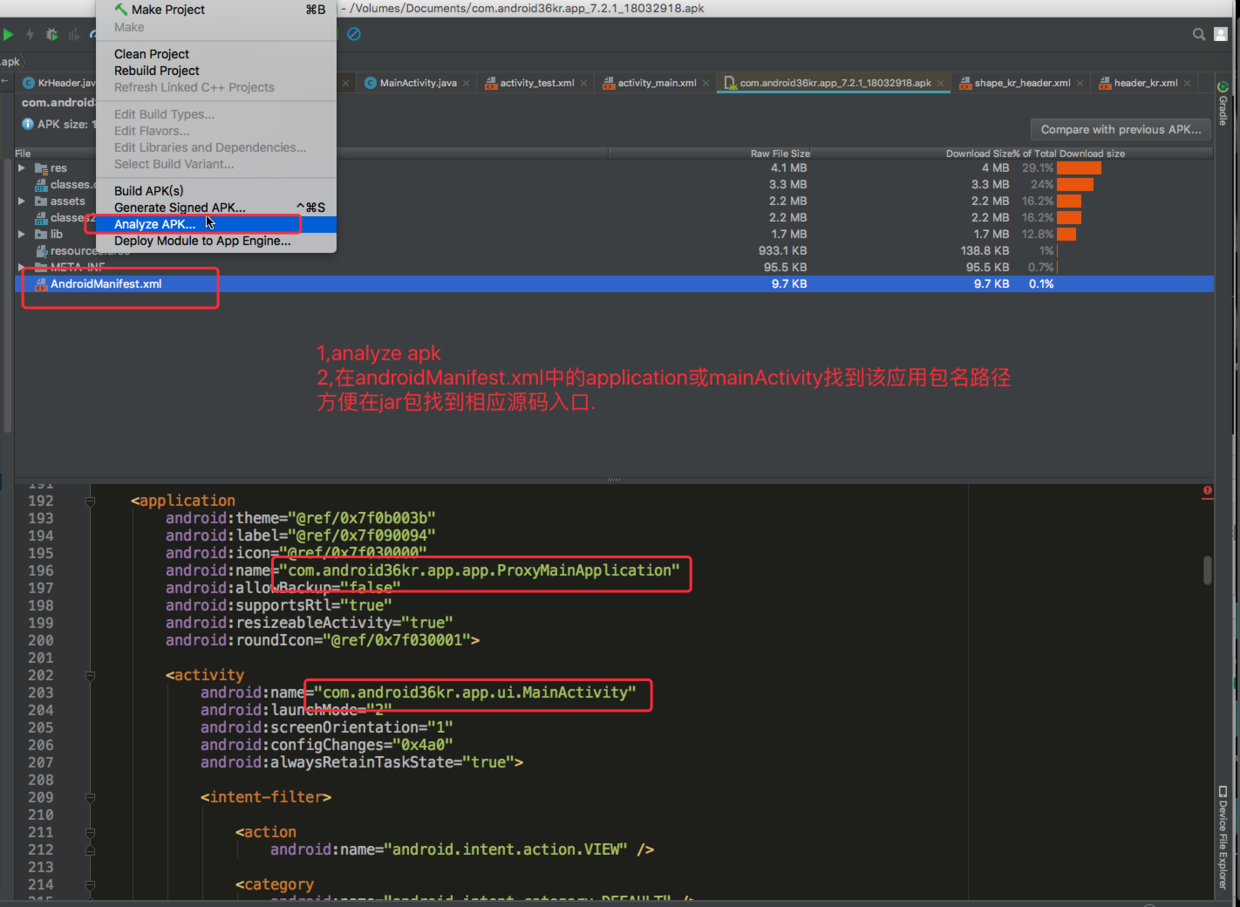The width and height of the screenshot is (1240, 907).
Task: Choose Make Project from the Build menu
Action: pos(216,10)
